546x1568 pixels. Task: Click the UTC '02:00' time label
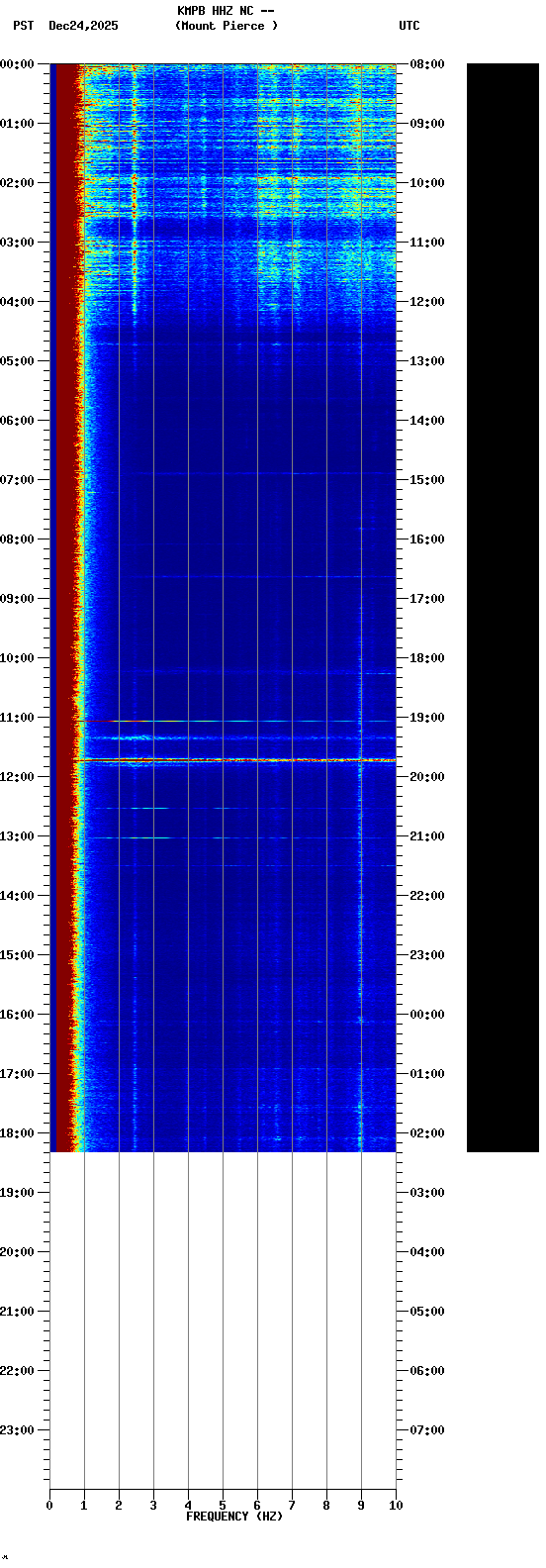coord(427,1133)
